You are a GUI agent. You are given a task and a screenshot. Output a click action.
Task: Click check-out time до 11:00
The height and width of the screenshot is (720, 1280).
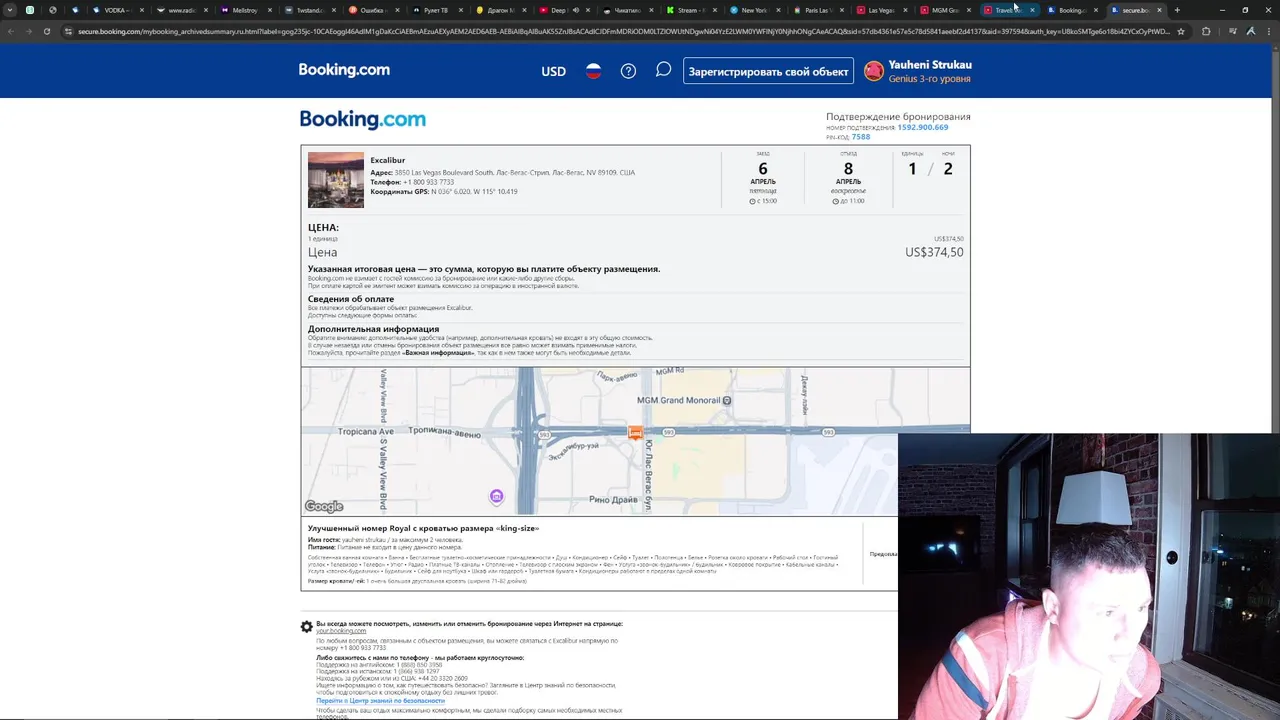[847, 201]
